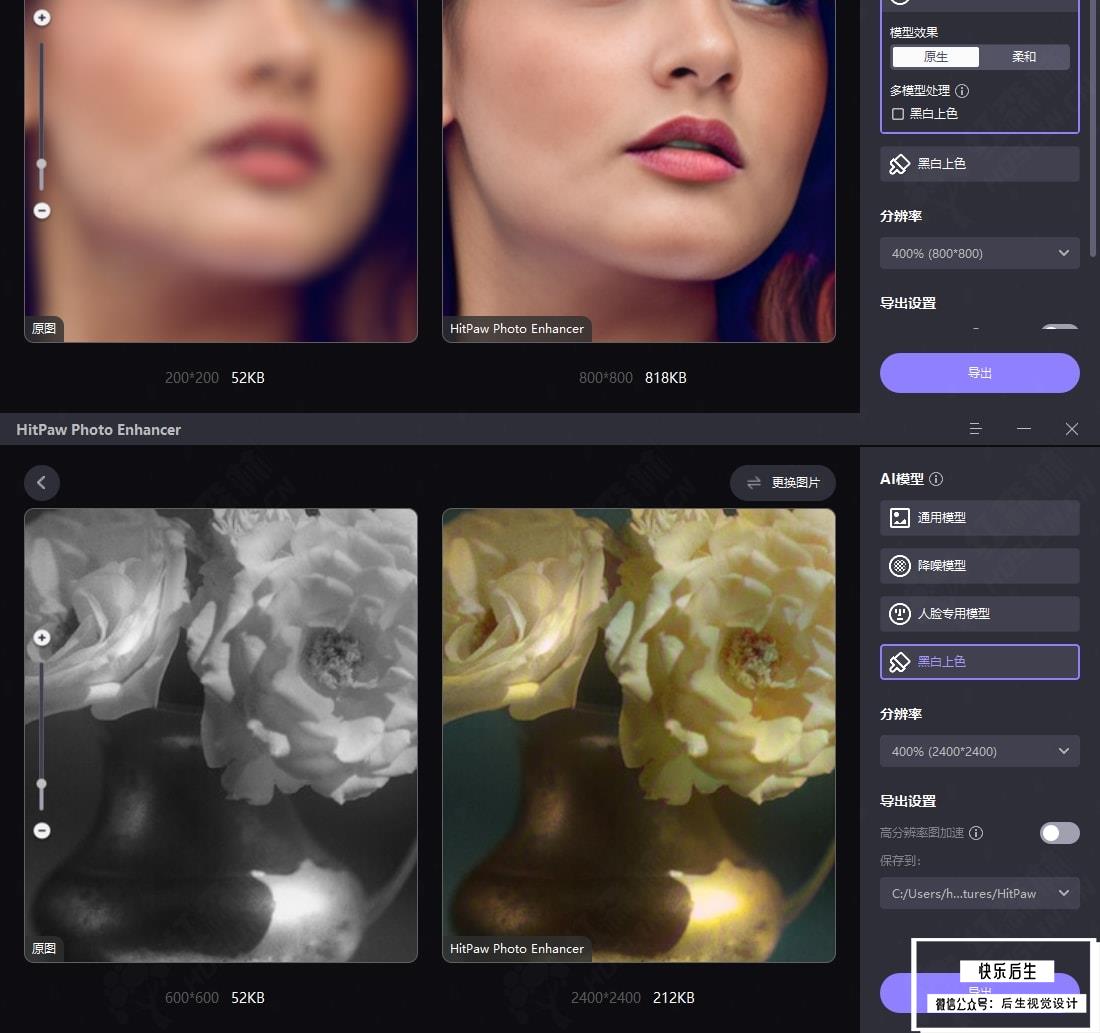Viewport: 1100px width, 1033px height.
Task: Click the 导出 export button in upper window
Action: 979,373
